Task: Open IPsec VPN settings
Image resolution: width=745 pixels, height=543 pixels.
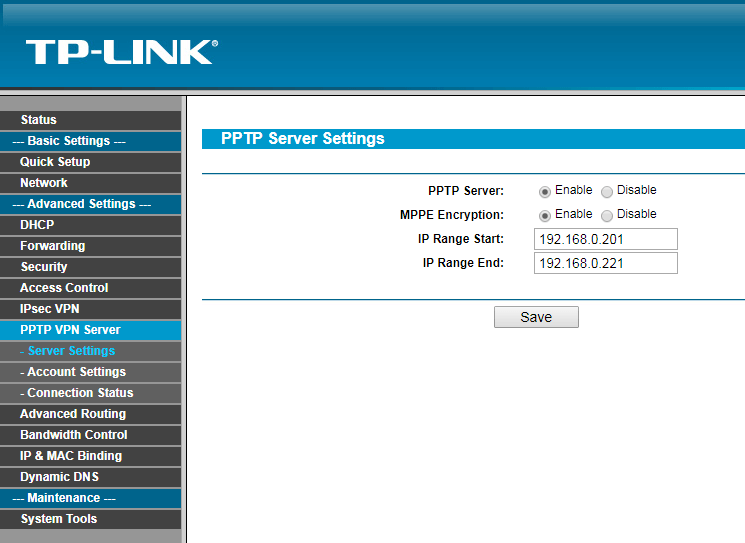Action: click(49, 309)
